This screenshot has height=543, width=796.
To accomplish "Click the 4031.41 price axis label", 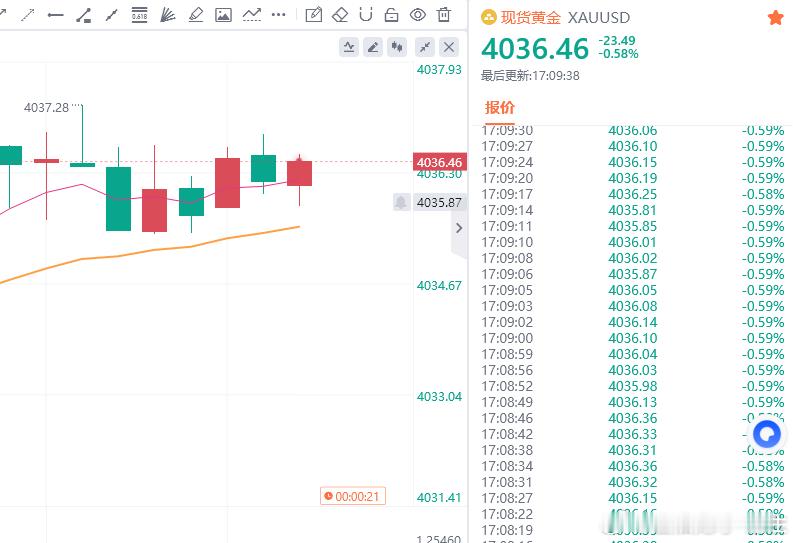I will coord(439,498).
